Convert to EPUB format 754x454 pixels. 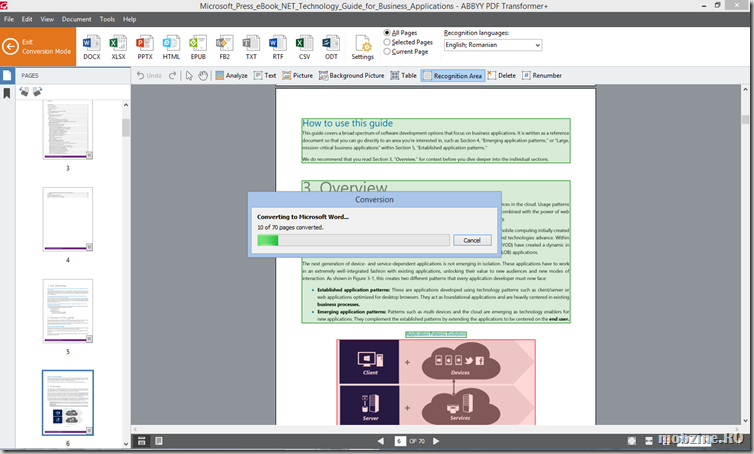pyautogui.click(x=198, y=47)
